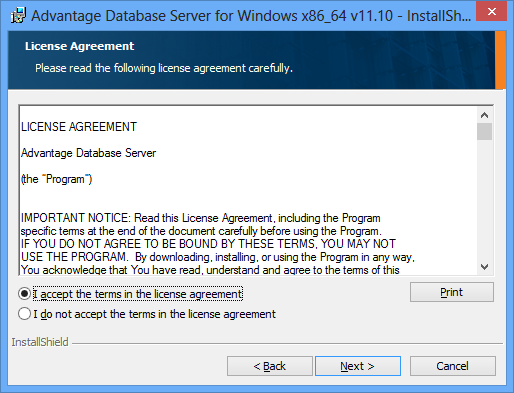Viewport: 514px width, 393px height.
Task: Click the window title bar text
Action: [251, 16]
